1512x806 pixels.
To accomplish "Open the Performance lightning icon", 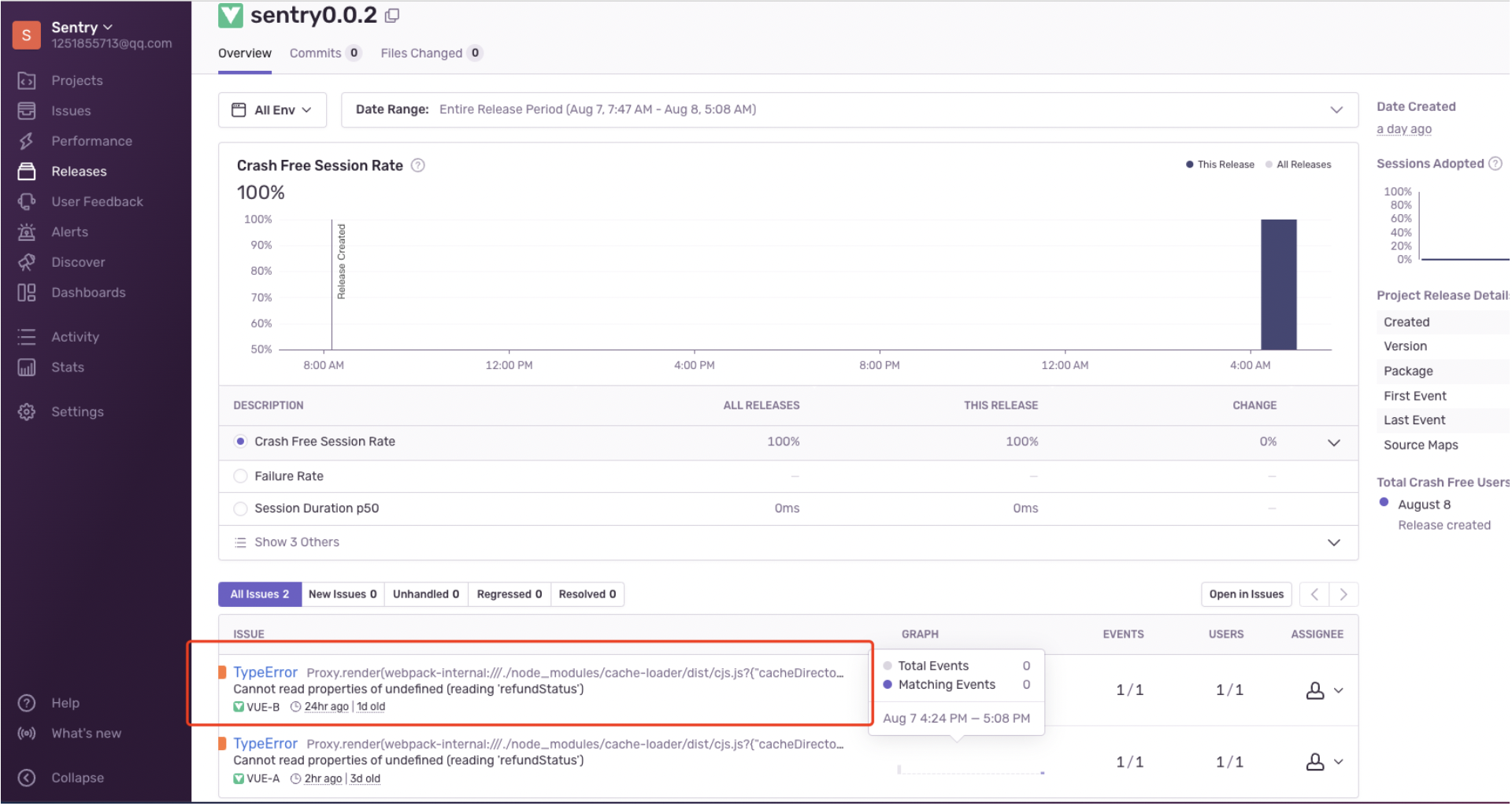I will click(x=27, y=141).
